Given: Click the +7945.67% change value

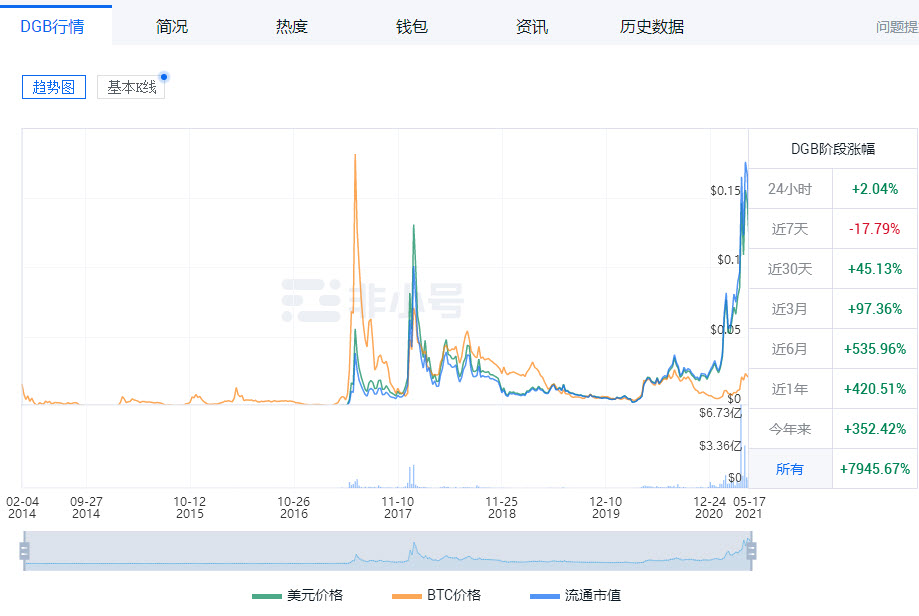Looking at the screenshot, I should pos(874,469).
